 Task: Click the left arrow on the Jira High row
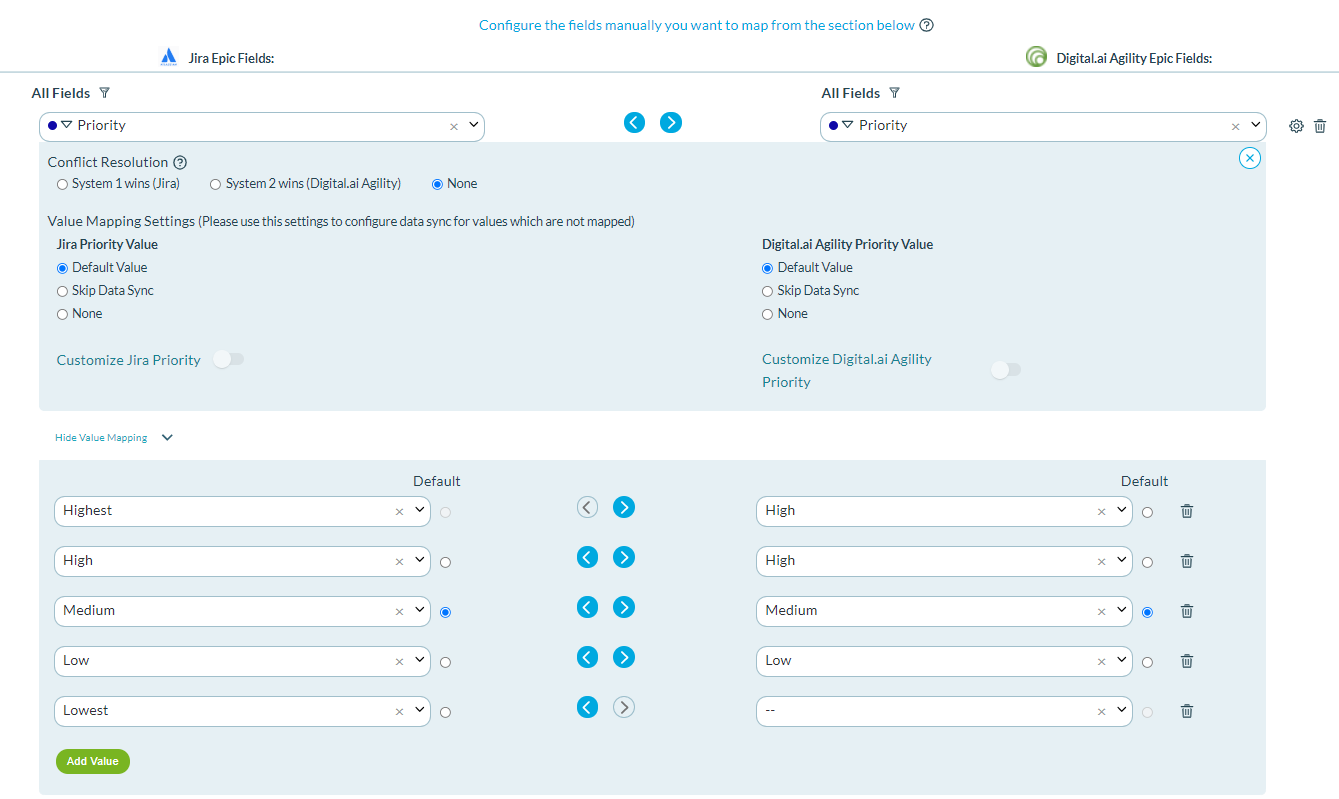pyautogui.click(x=587, y=557)
